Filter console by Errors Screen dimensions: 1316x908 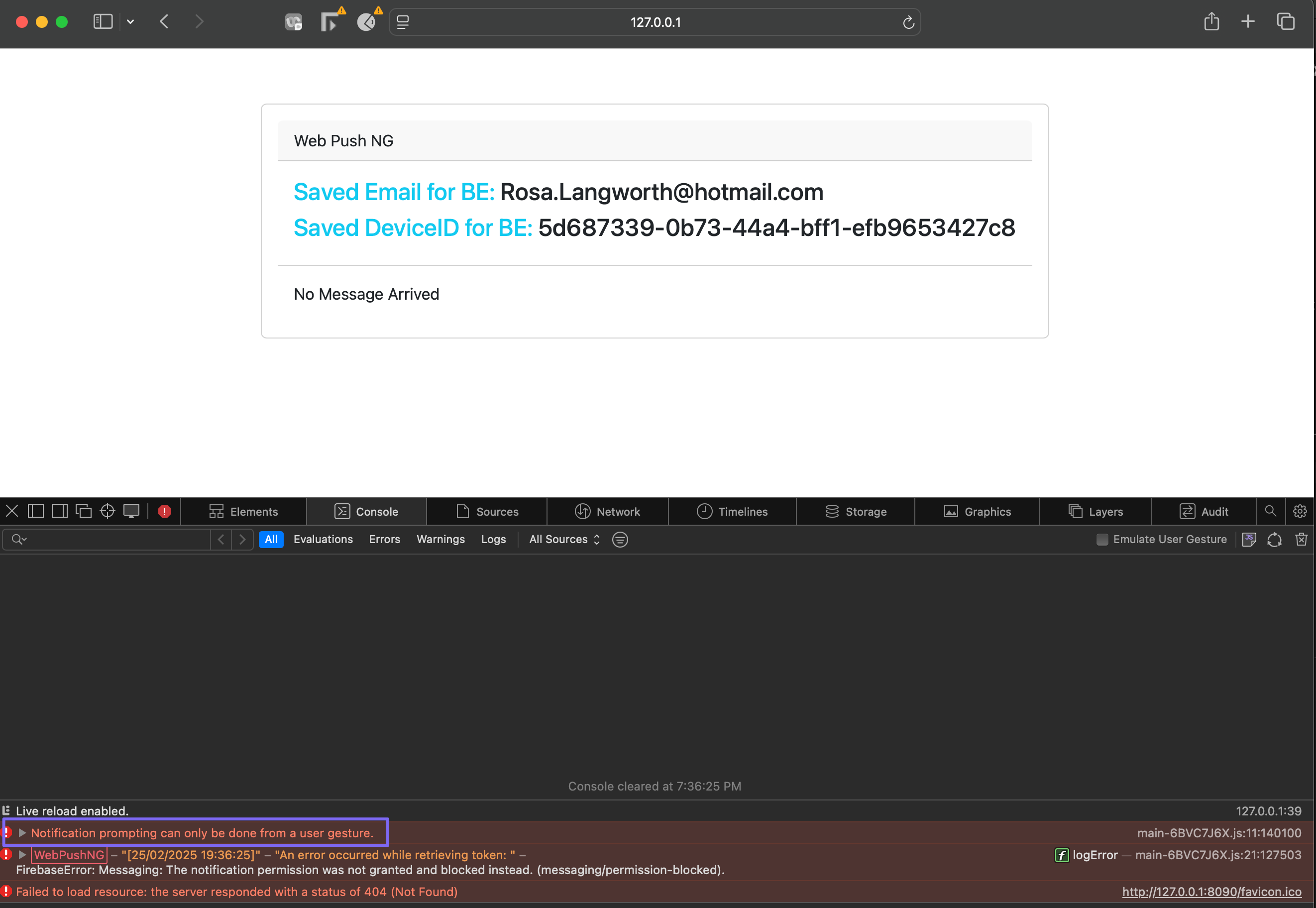pos(384,539)
